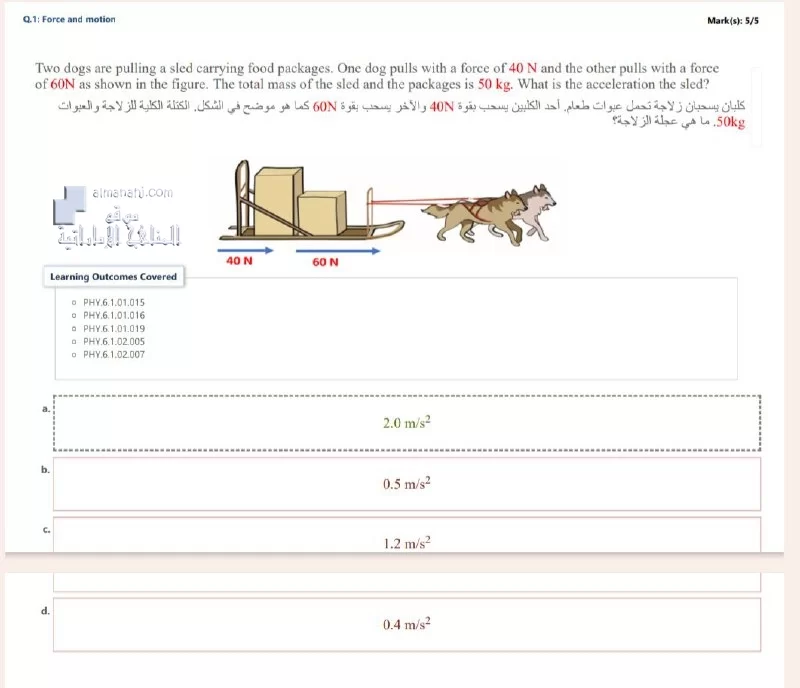Select answer option a: 2.0 m/s²
The image size is (800, 688).
pos(407,423)
